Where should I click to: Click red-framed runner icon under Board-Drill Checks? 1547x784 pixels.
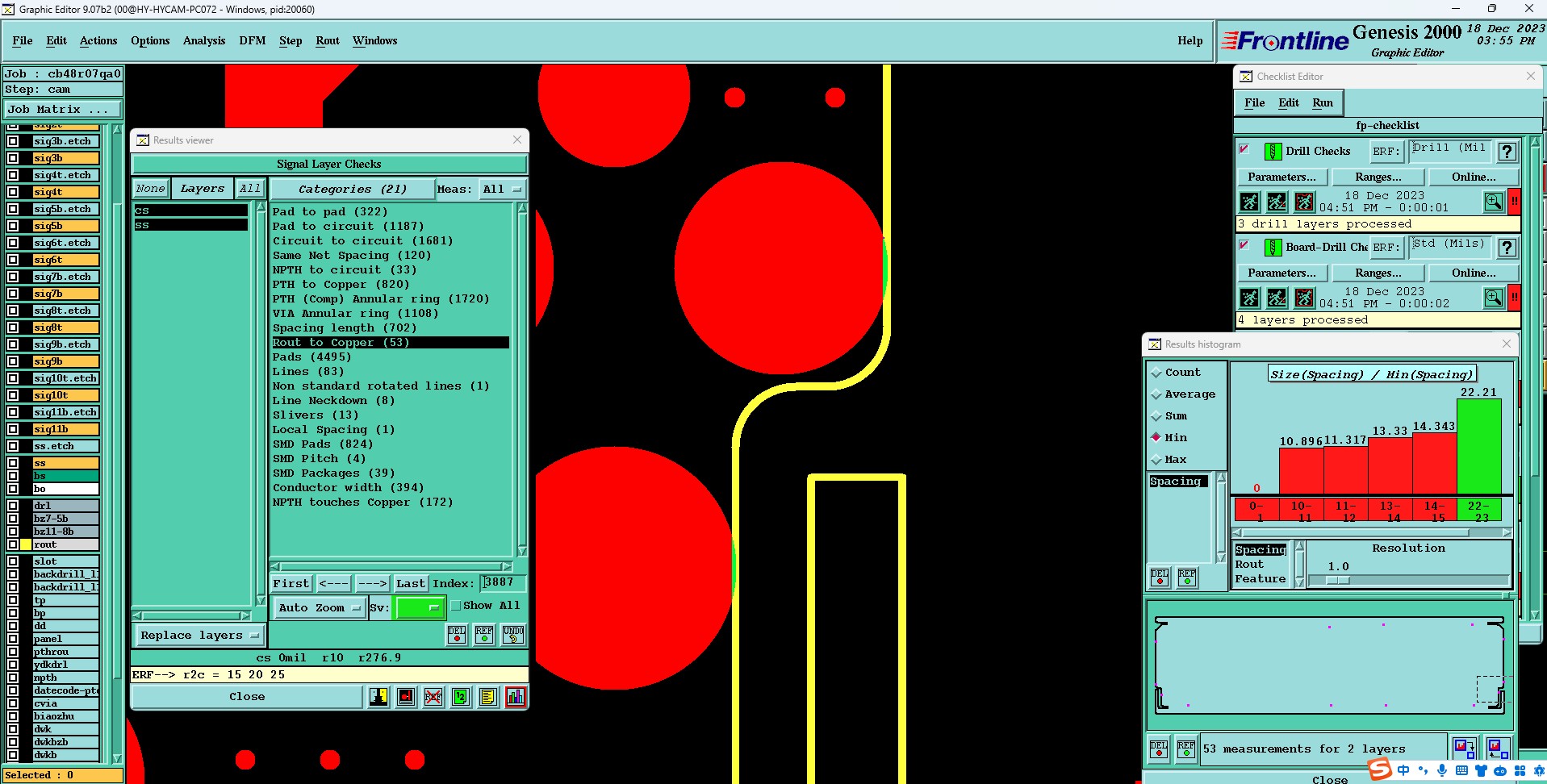point(1304,298)
